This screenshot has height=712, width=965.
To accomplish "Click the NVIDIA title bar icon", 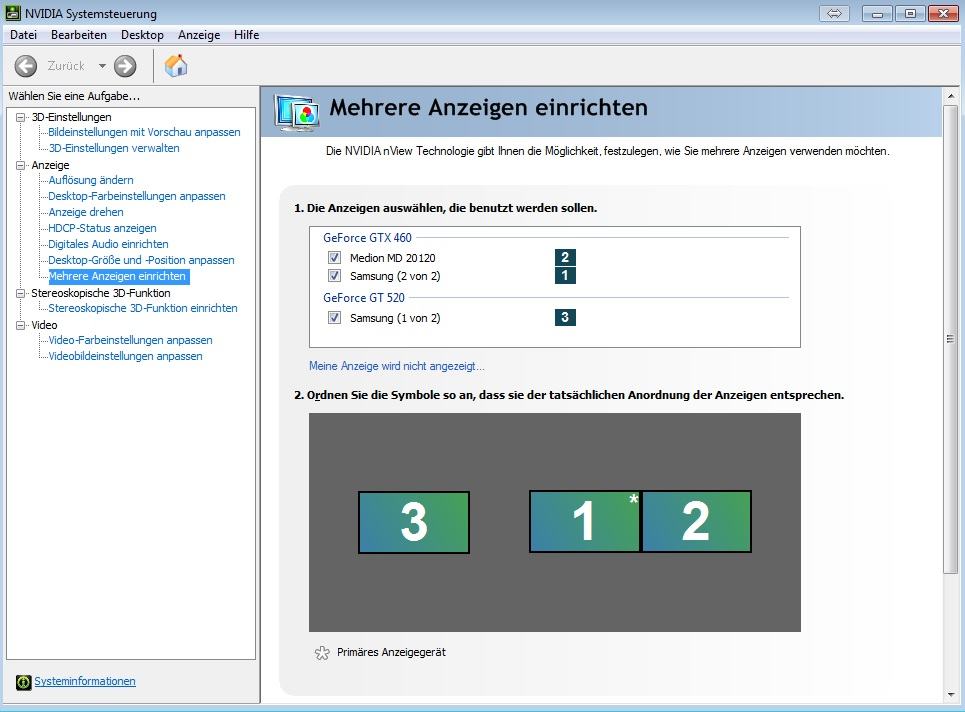I will [12, 13].
